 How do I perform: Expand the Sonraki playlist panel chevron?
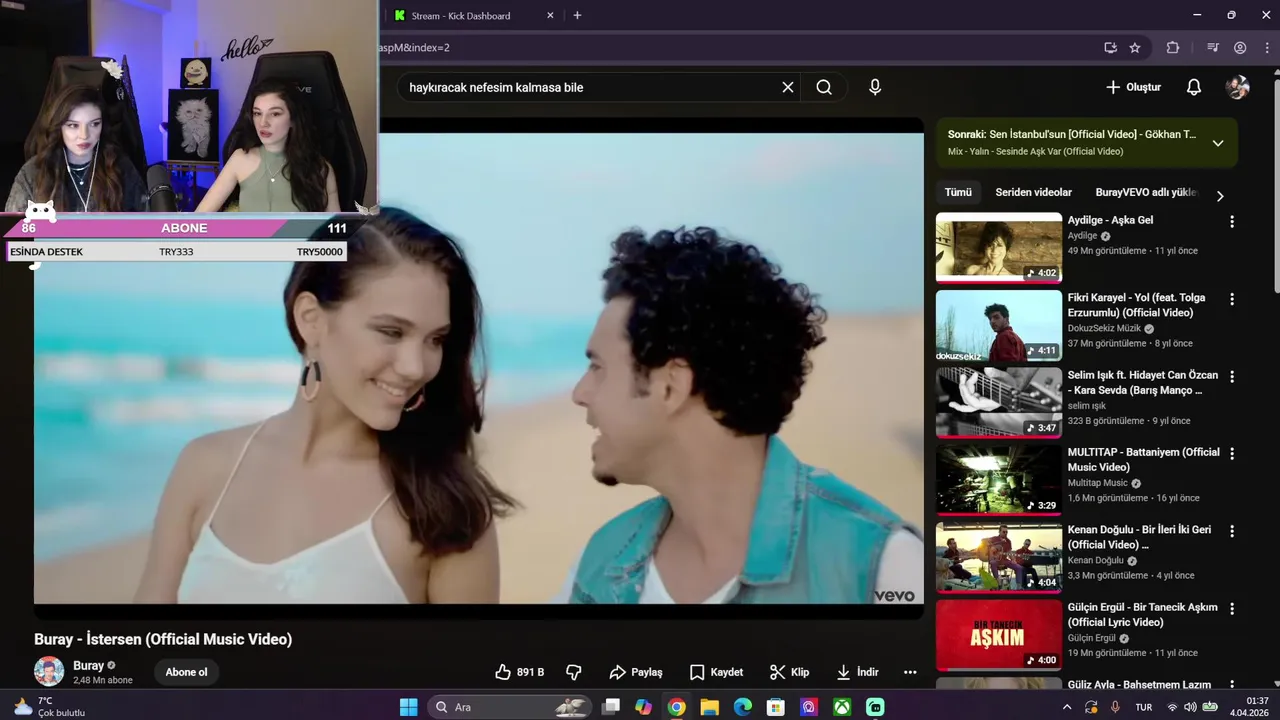[1218, 143]
